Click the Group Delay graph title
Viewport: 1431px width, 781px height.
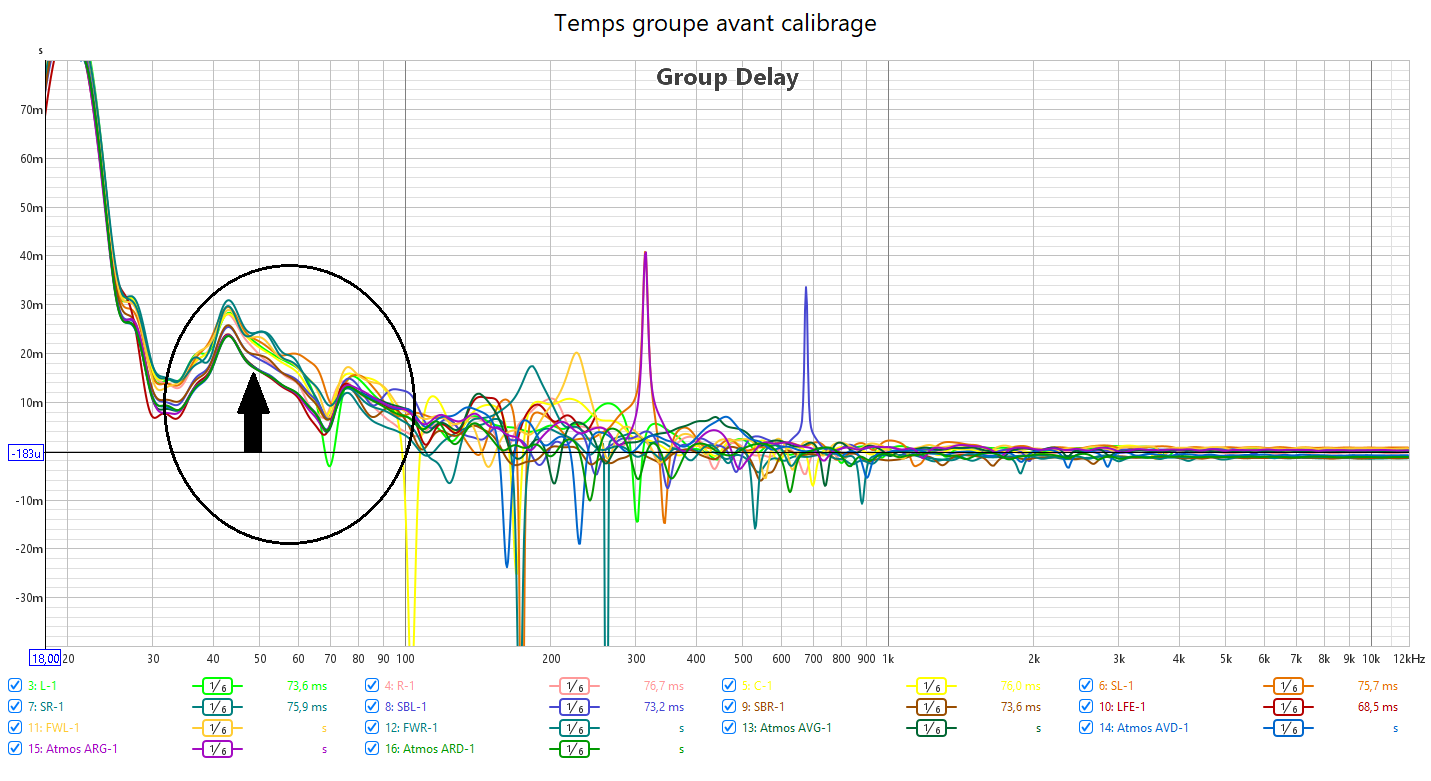click(727, 77)
